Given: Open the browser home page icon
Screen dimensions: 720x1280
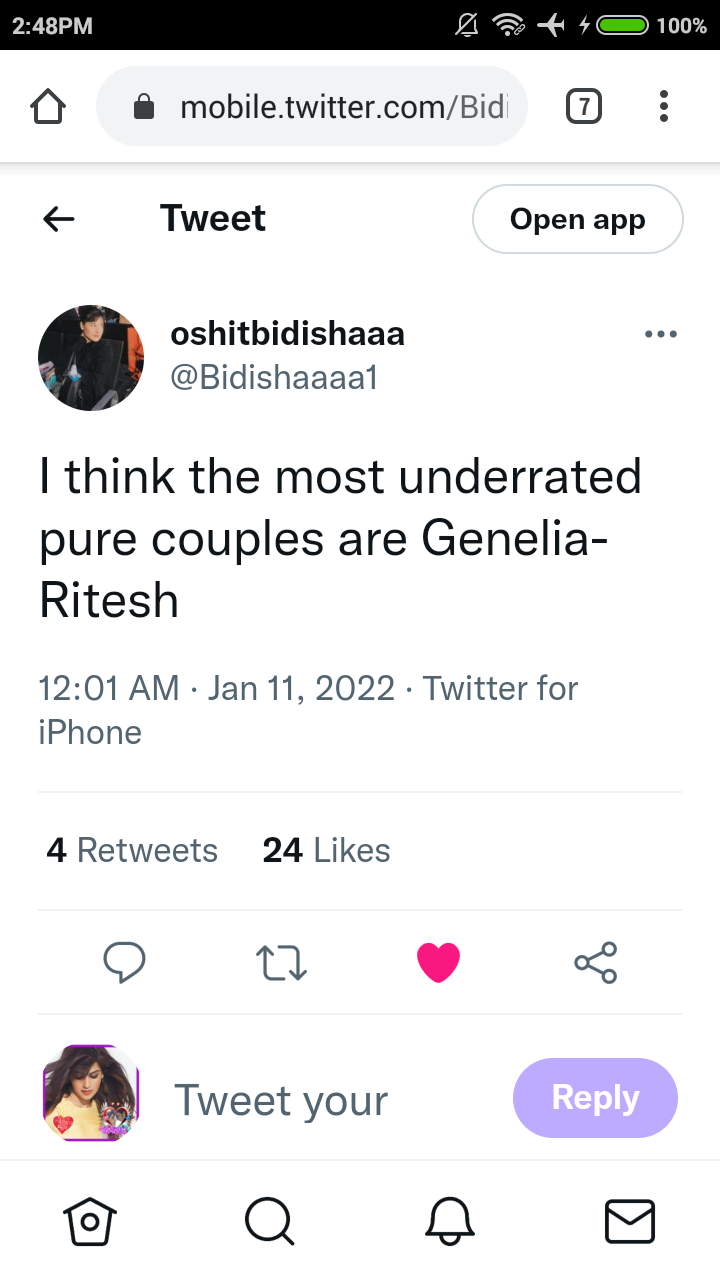Looking at the screenshot, I should (x=48, y=106).
